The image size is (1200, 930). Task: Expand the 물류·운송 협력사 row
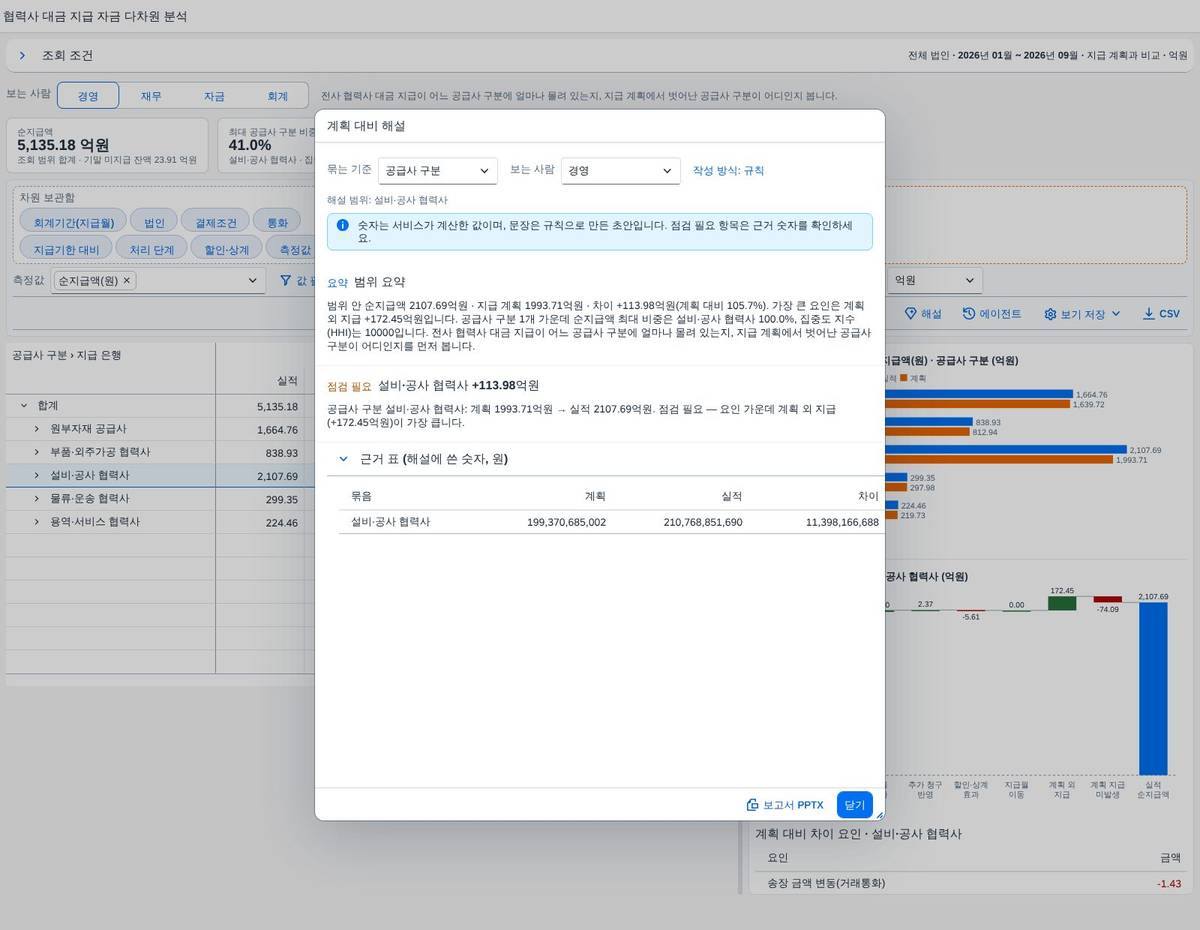click(x=37, y=499)
